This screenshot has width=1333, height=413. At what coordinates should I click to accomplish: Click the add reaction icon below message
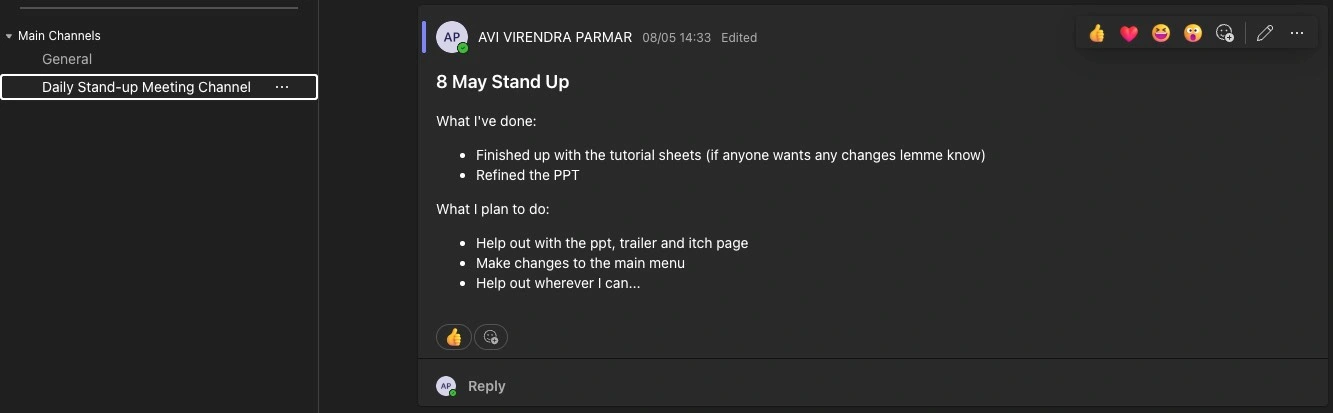point(491,338)
